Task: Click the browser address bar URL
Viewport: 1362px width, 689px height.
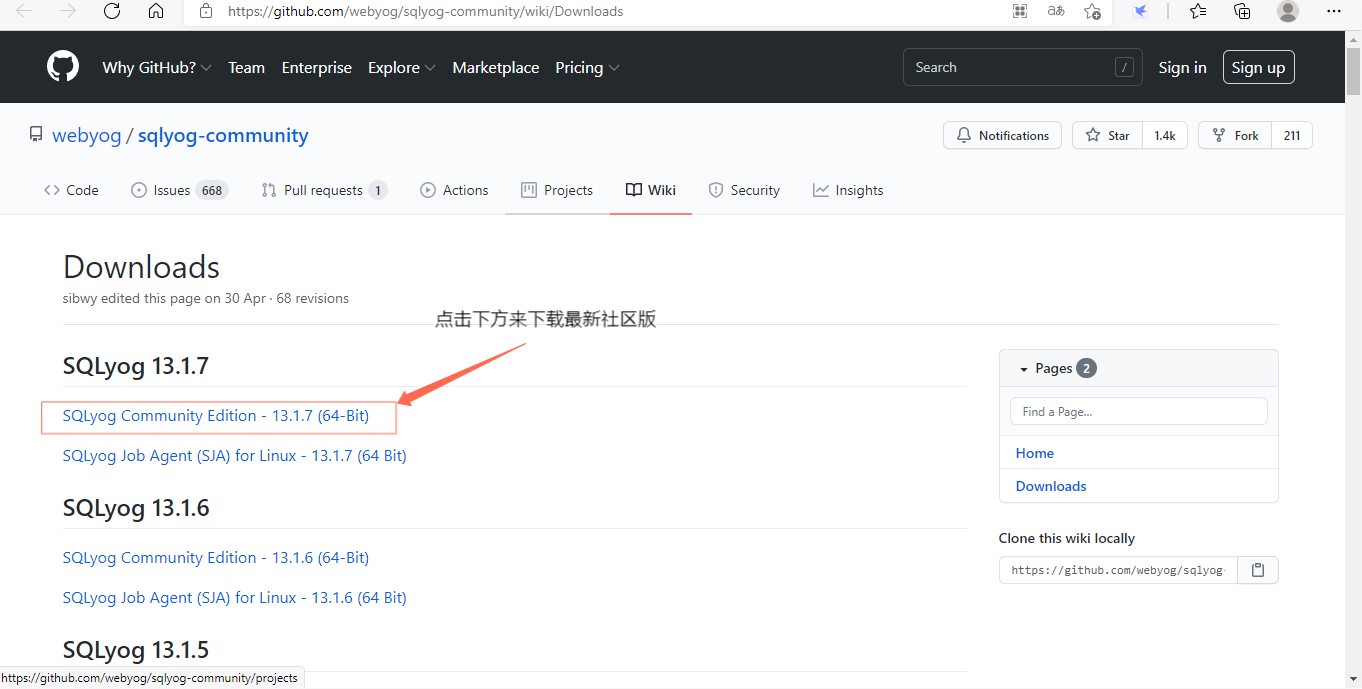Action: [x=426, y=11]
